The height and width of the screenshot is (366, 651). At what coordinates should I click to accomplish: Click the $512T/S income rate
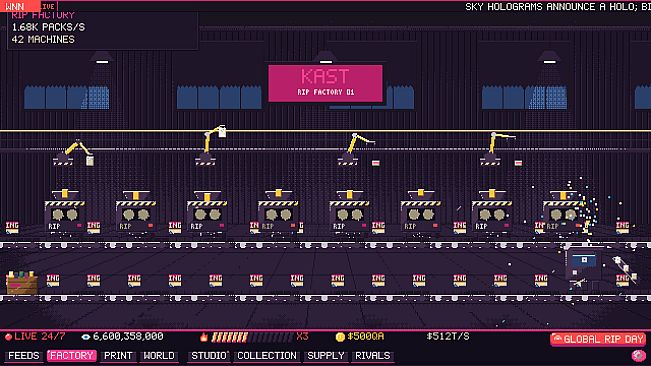[x=448, y=337]
